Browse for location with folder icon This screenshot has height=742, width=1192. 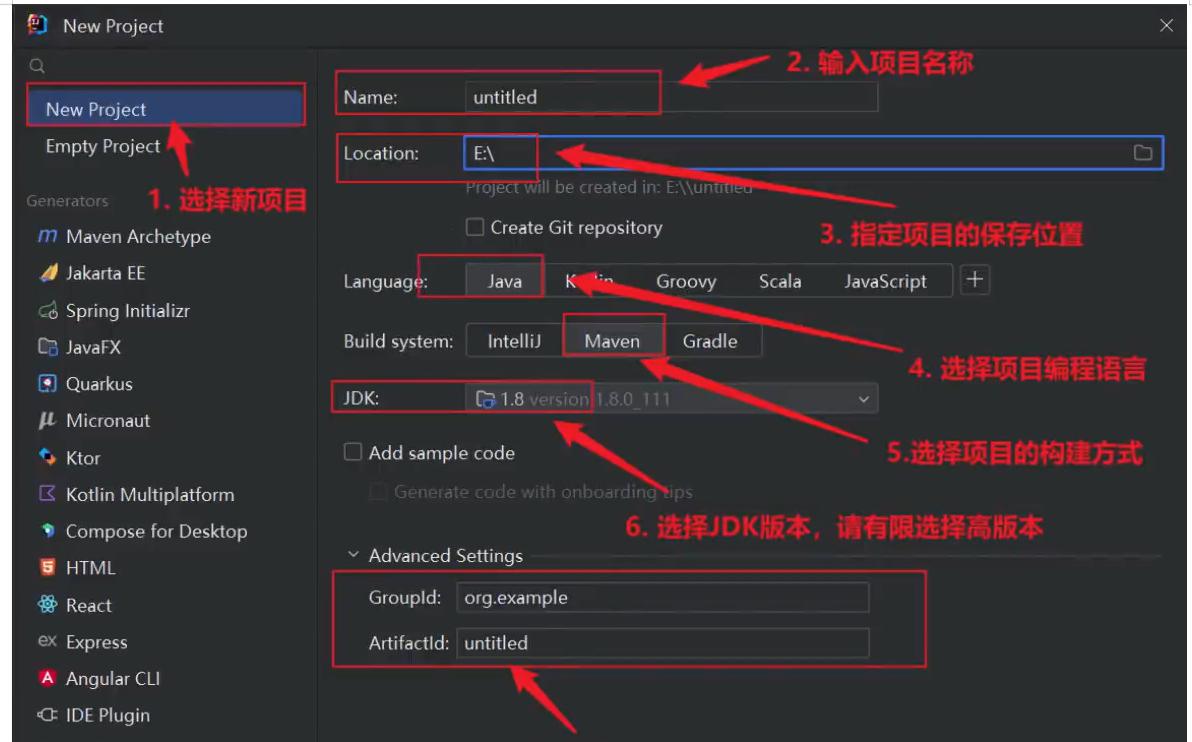click(x=1143, y=153)
